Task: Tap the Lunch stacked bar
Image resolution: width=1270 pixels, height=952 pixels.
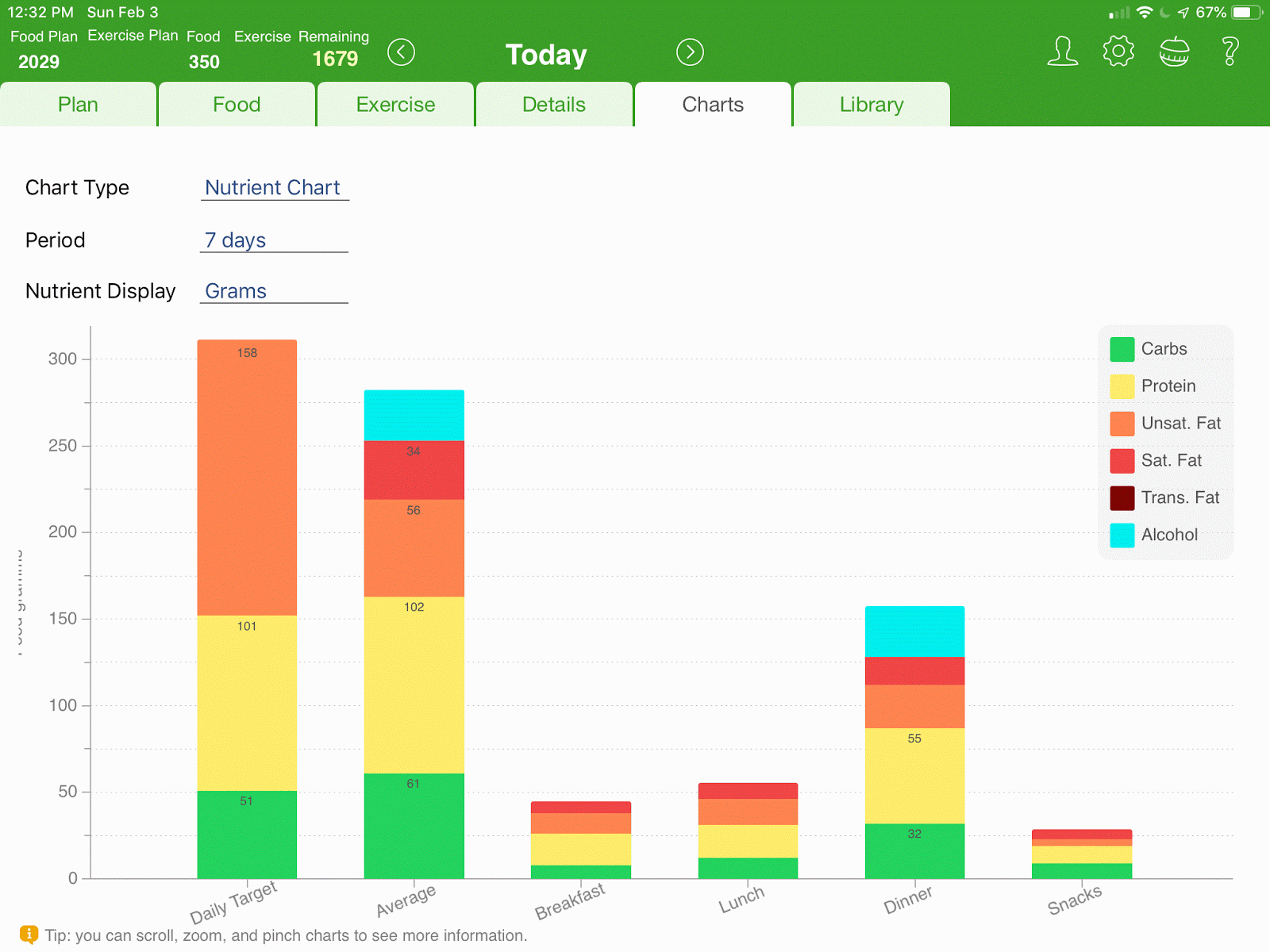Action: click(x=748, y=831)
